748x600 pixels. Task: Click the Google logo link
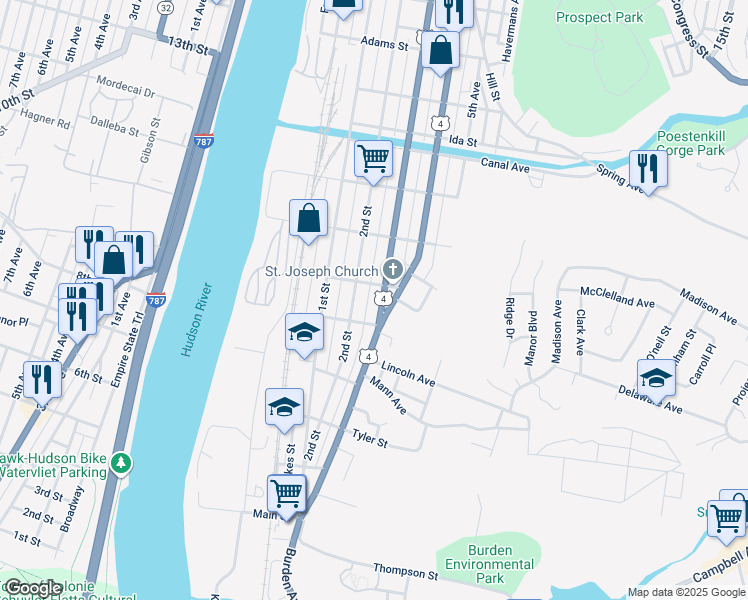[34, 589]
